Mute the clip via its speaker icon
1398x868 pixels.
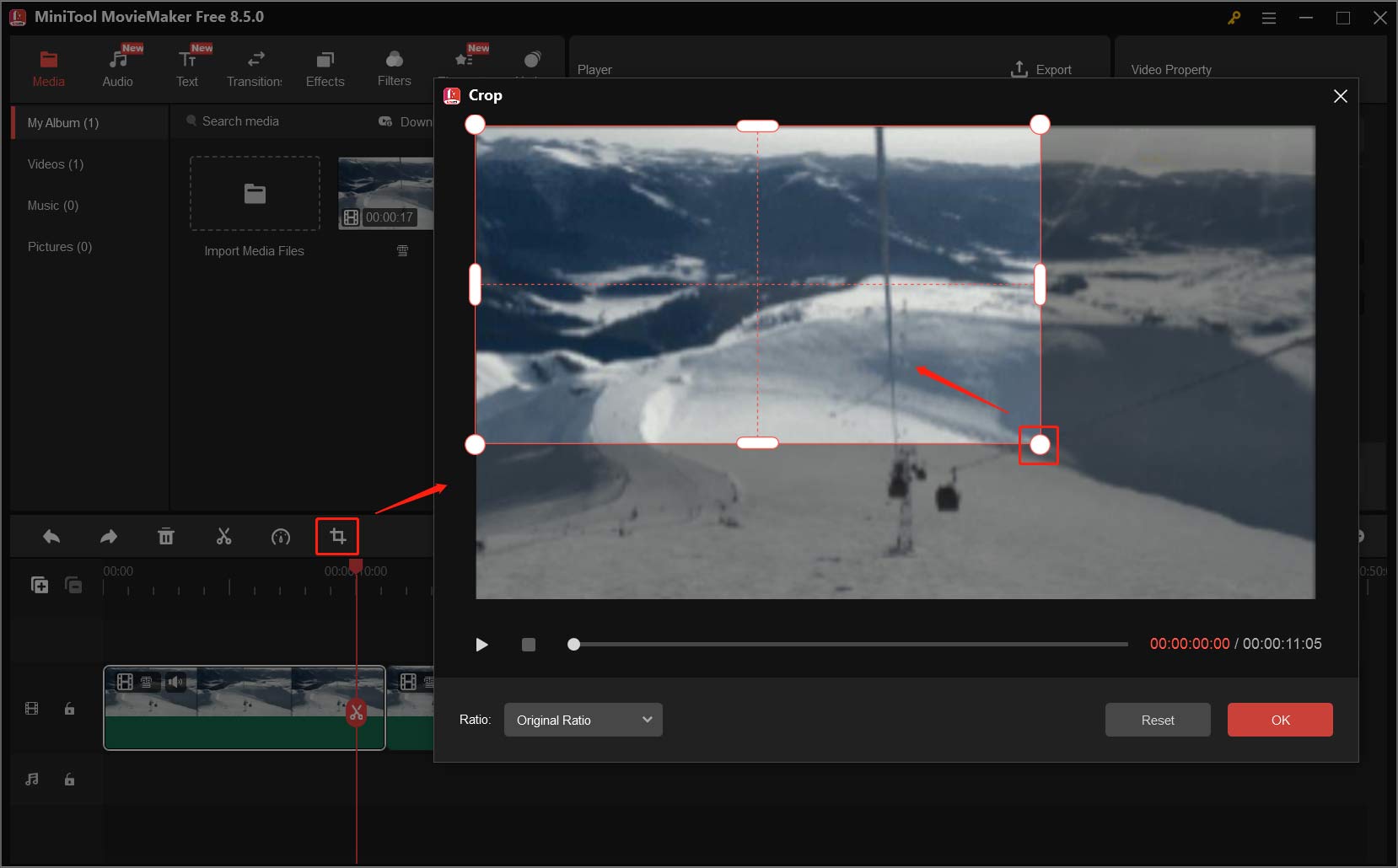(177, 683)
